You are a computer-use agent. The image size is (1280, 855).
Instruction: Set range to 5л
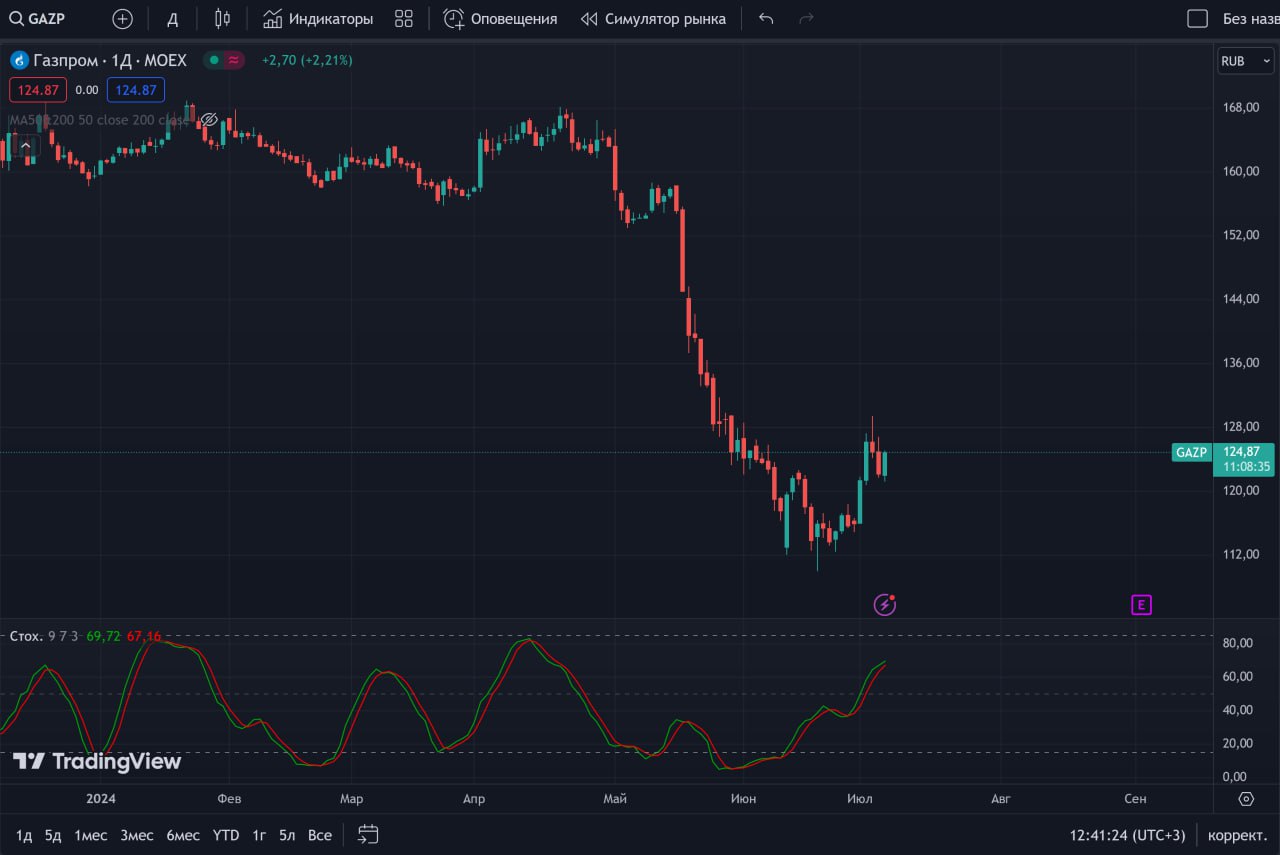[287, 835]
